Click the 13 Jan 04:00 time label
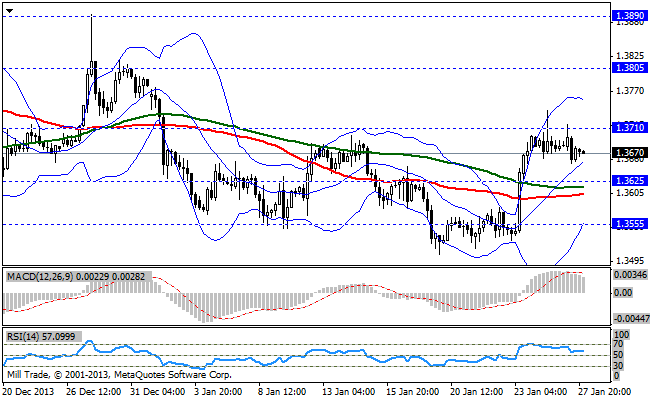Image resolution: width=650 pixels, height=400 pixels. point(349,392)
